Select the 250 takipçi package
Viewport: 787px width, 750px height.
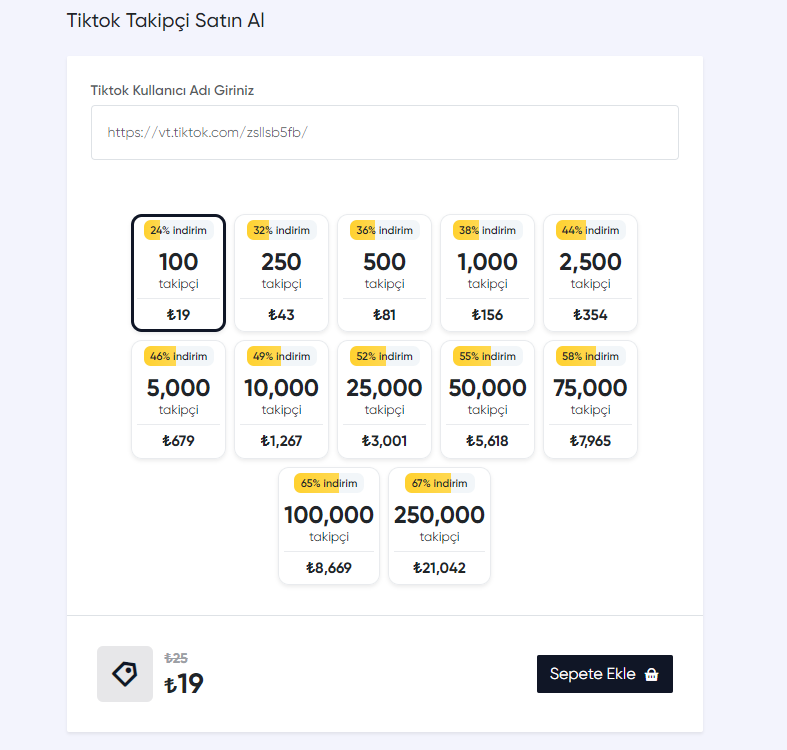[281, 273]
